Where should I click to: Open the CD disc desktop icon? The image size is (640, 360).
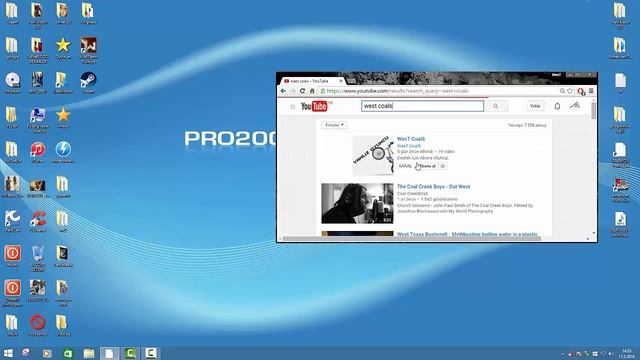pyautogui.click(x=12, y=82)
